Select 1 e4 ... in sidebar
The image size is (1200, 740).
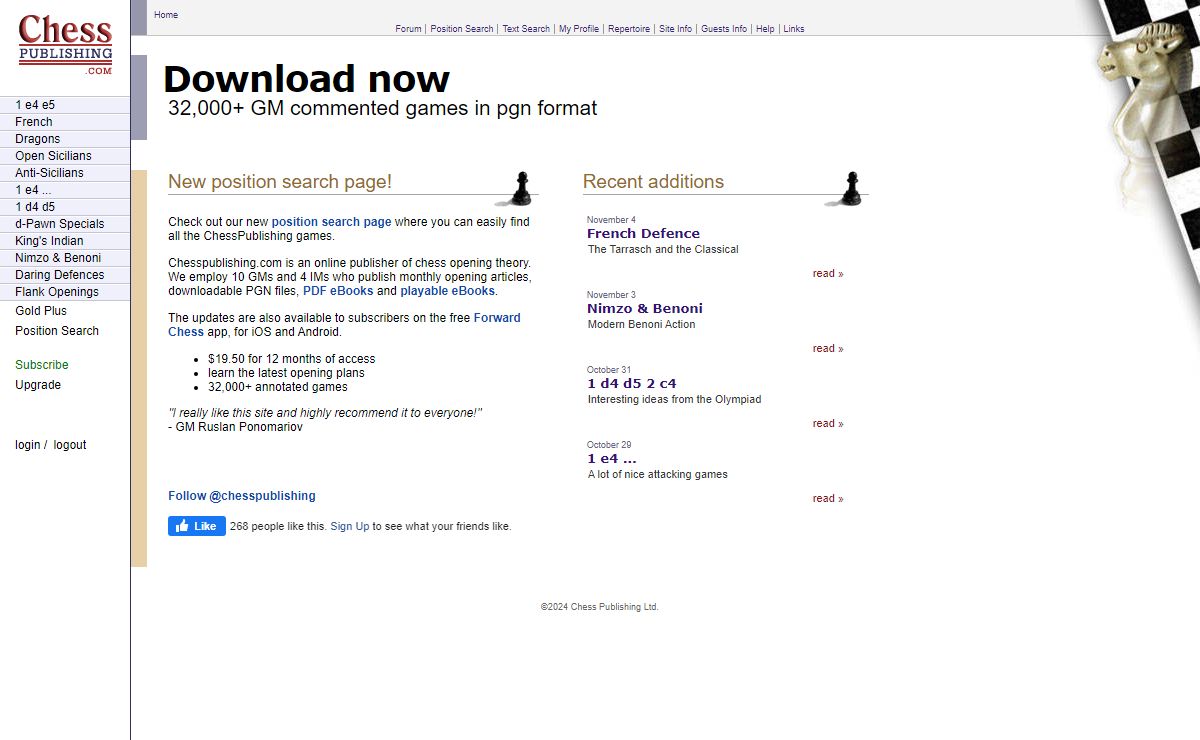tap(65, 190)
